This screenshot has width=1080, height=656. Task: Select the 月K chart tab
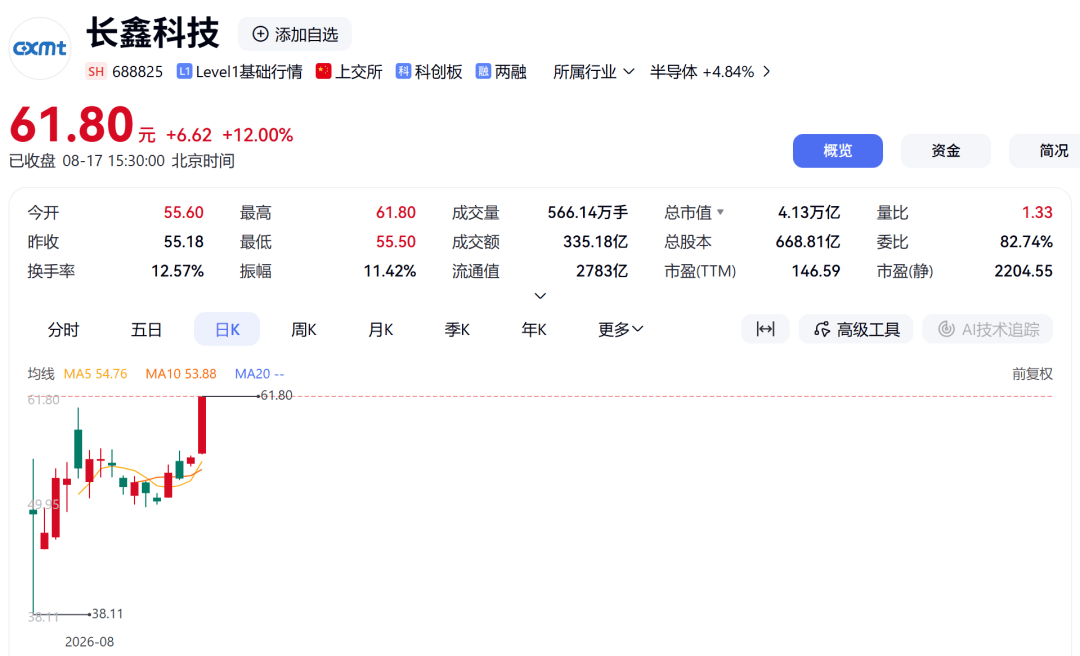point(380,329)
